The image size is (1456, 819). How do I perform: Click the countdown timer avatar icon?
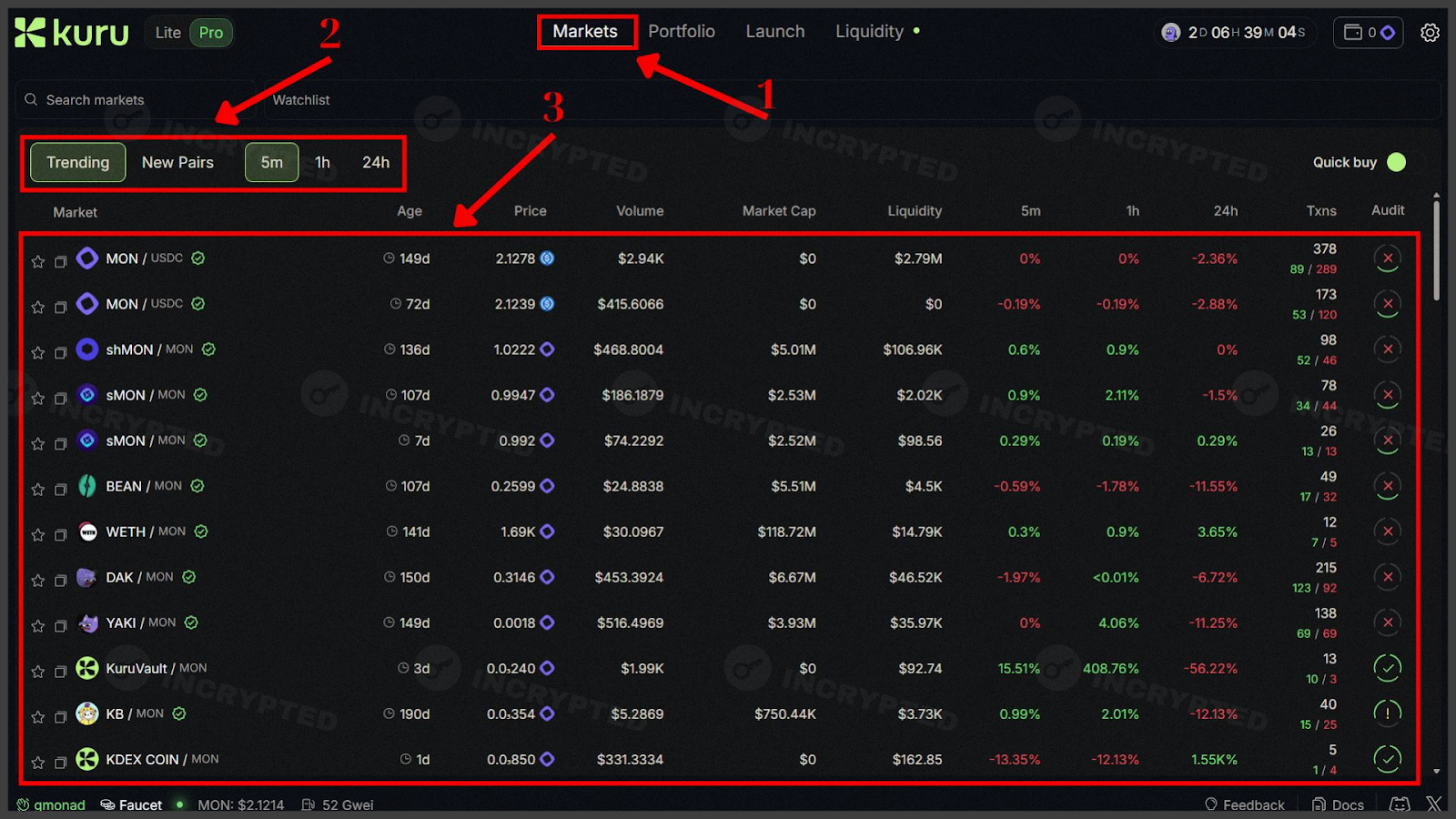point(1171,33)
